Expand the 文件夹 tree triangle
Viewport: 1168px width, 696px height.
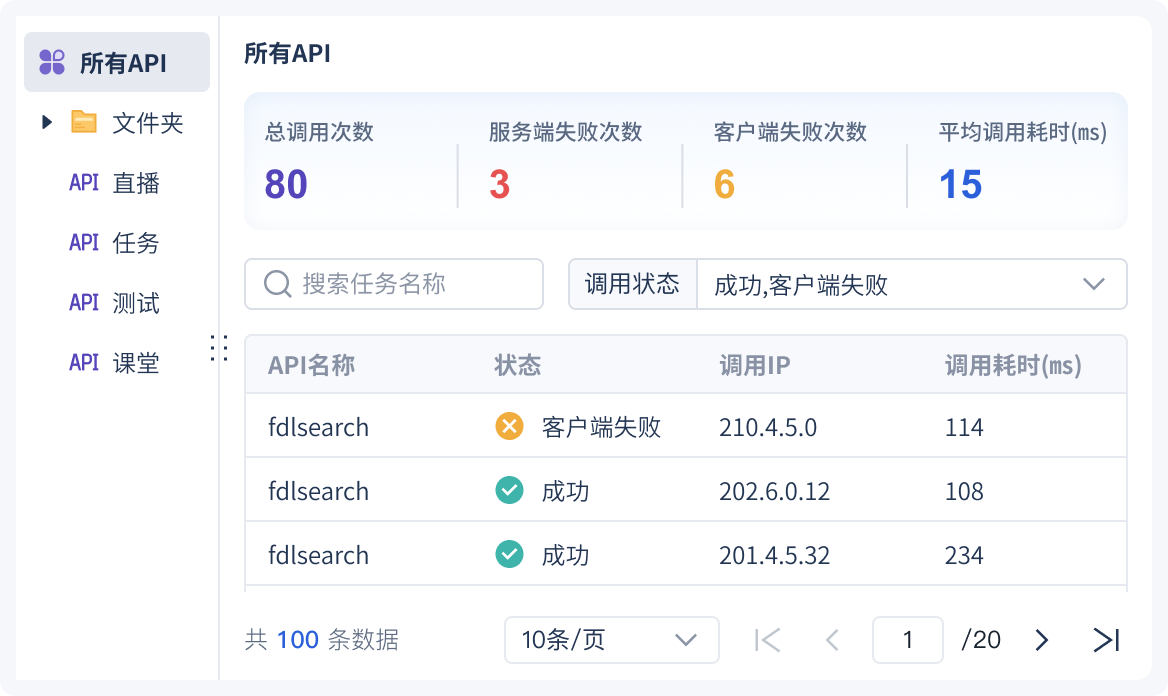point(47,123)
